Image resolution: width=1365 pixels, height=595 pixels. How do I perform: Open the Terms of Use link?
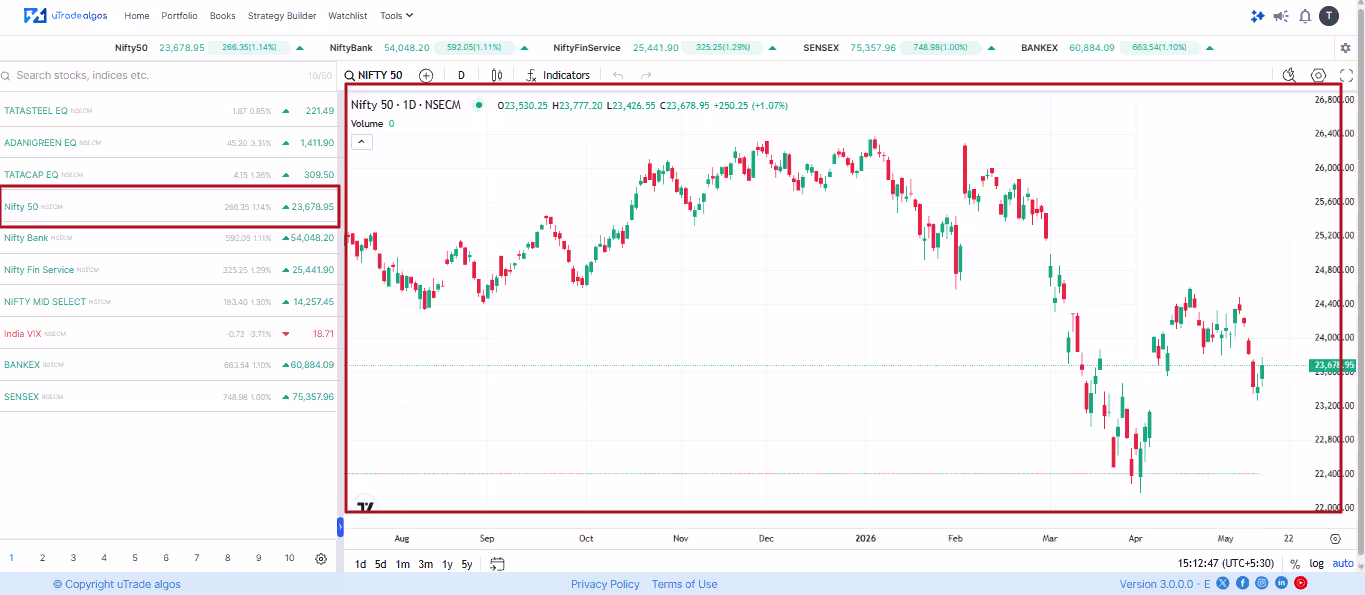pos(684,584)
